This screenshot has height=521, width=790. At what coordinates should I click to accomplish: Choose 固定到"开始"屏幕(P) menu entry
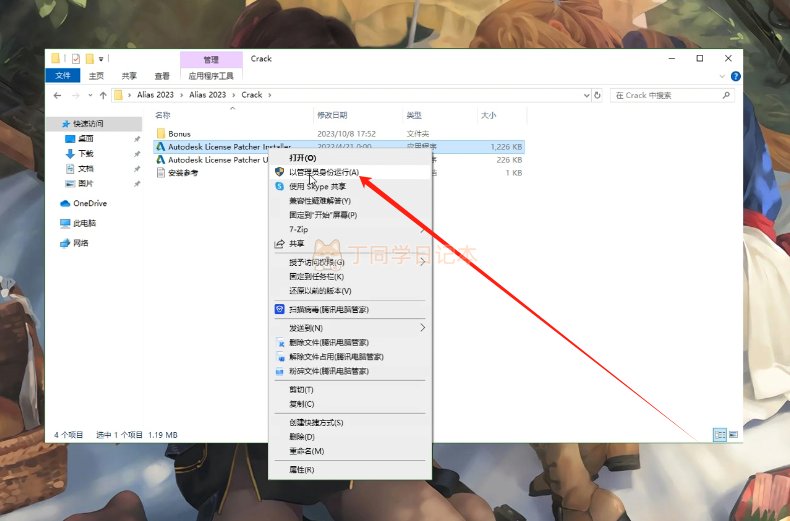coord(350,215)
